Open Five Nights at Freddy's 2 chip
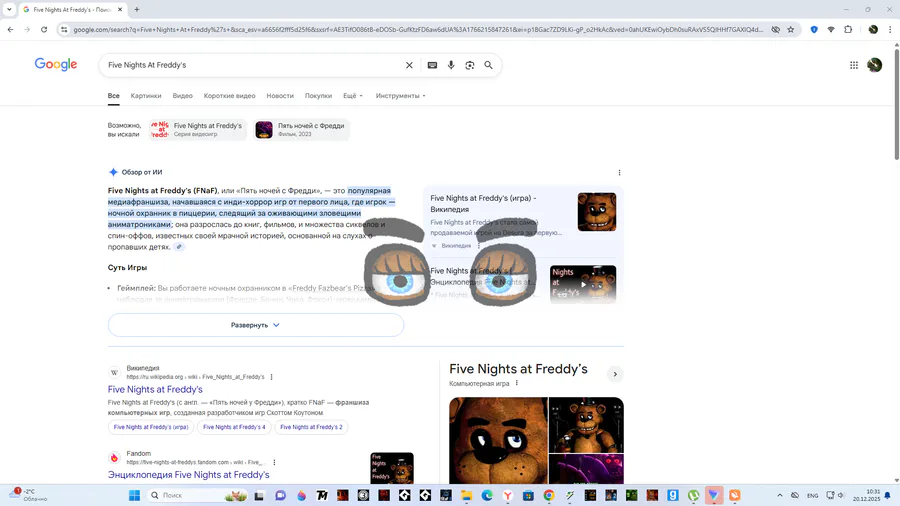 click(311, 427)
